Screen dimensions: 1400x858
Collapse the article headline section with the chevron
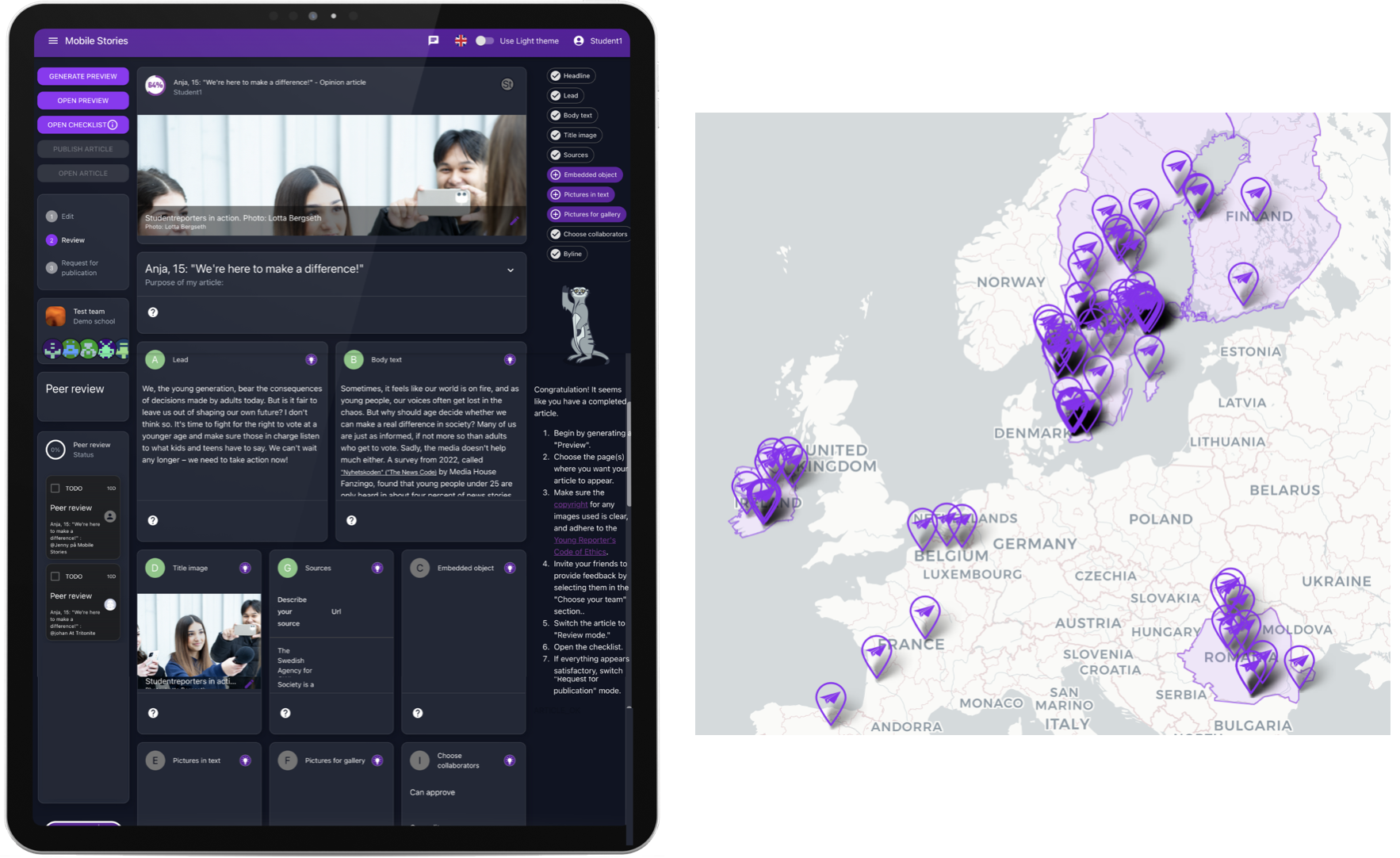pos(511,270)
